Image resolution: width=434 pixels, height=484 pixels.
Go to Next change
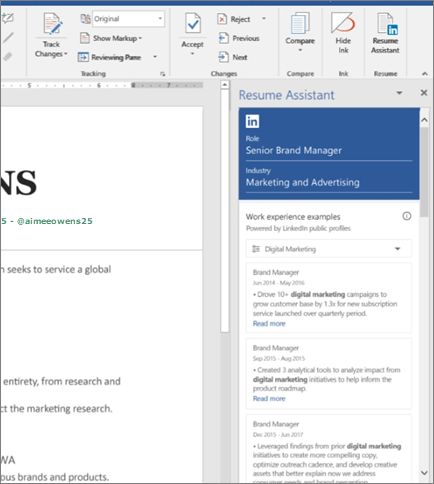[x=233, y=57]
